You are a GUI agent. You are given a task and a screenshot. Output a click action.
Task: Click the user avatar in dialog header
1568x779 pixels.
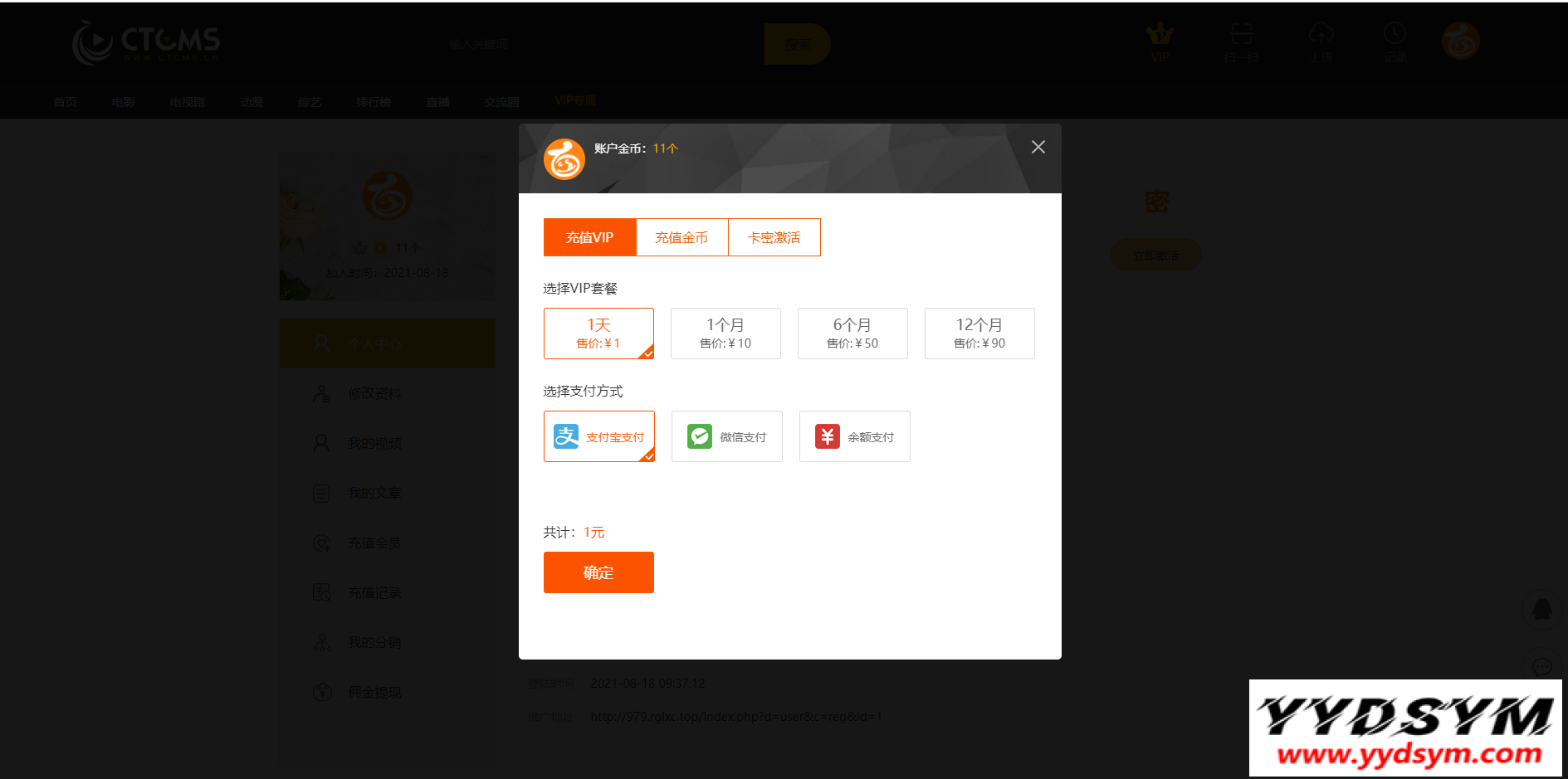[x=564, y=159]
